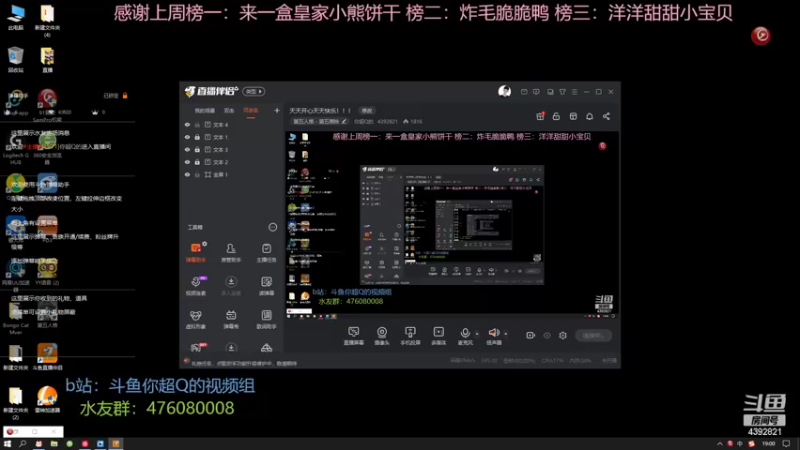Image resolution: width=800 pixels, height=450 pixels.
Task: Click the microphone icon in bottom toolbar
Action: [465, 333]
